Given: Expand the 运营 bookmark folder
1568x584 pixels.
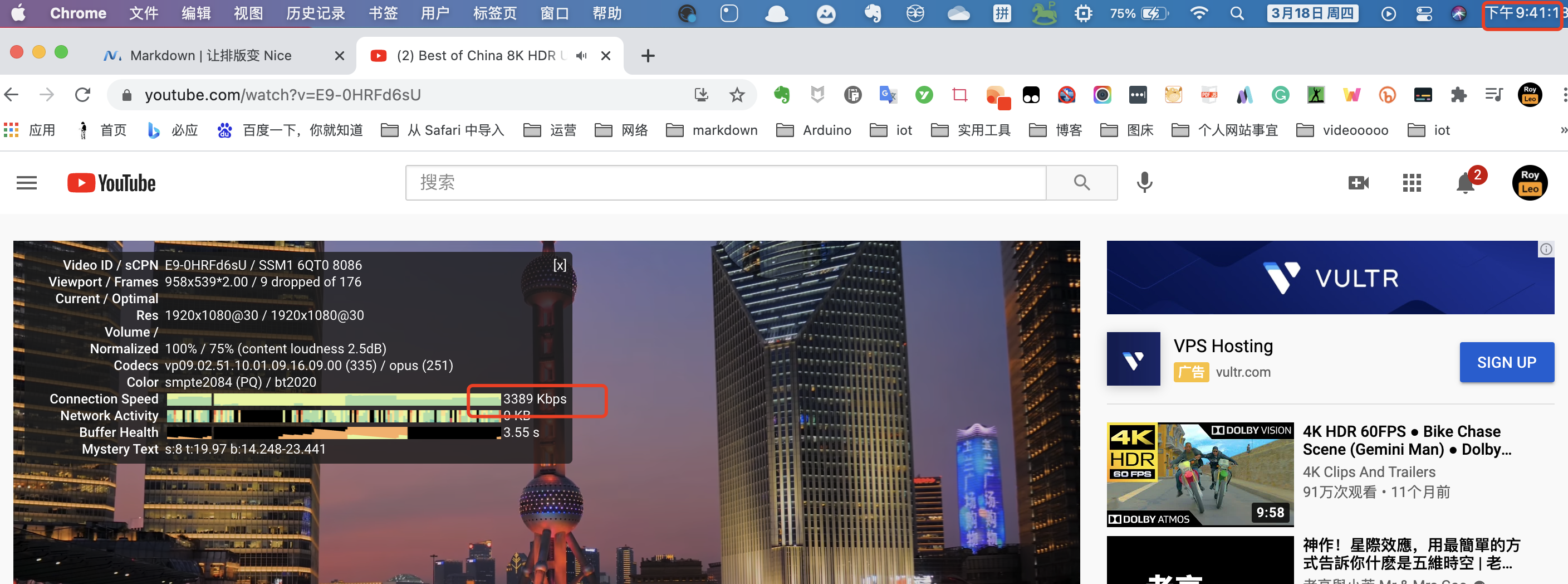Looking at the screenshot, I should (x=550, y=130).
